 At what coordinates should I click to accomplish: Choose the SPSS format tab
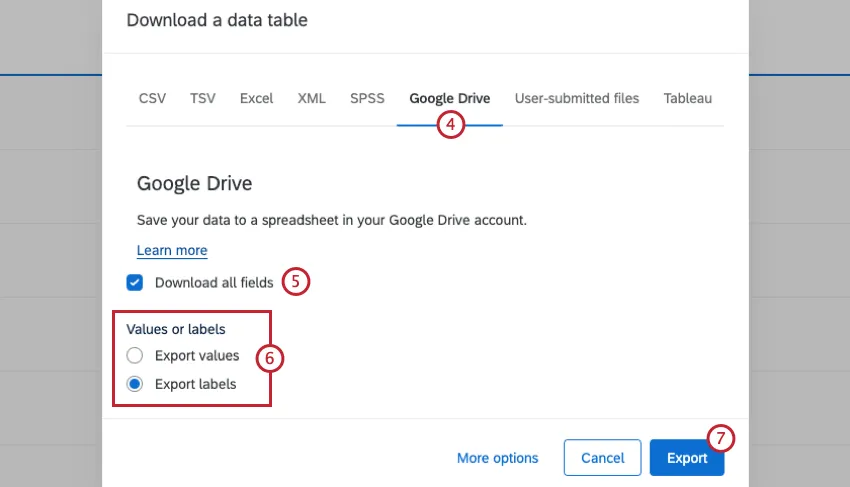point(367,98)
